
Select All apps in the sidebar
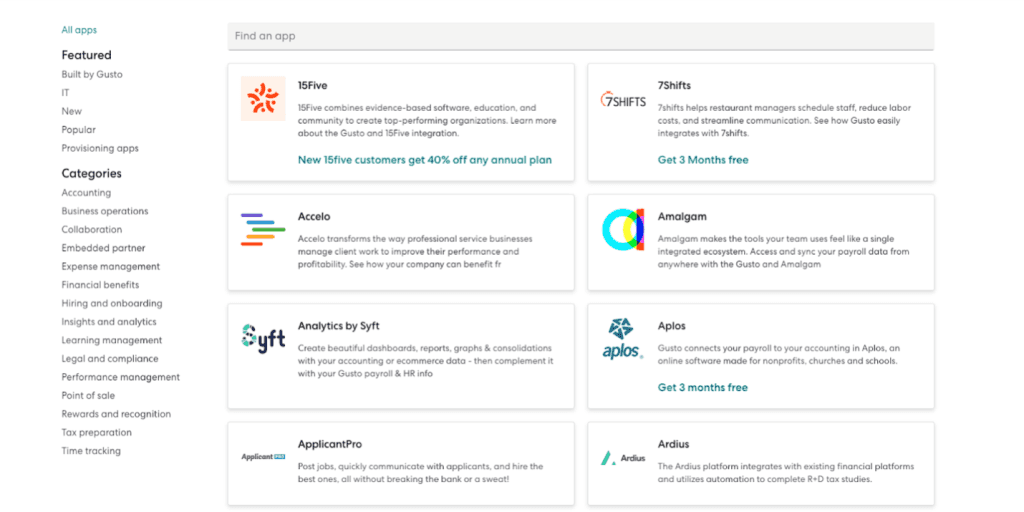79,30
